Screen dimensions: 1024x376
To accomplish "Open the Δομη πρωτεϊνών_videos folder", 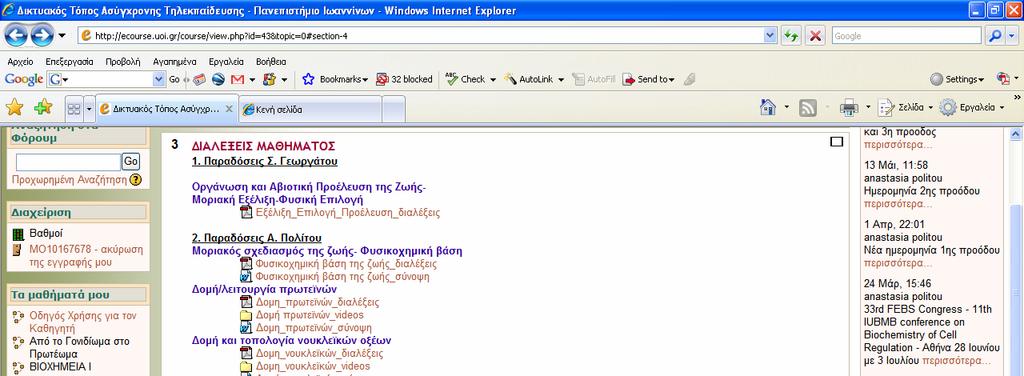I will tap(310, 315).
